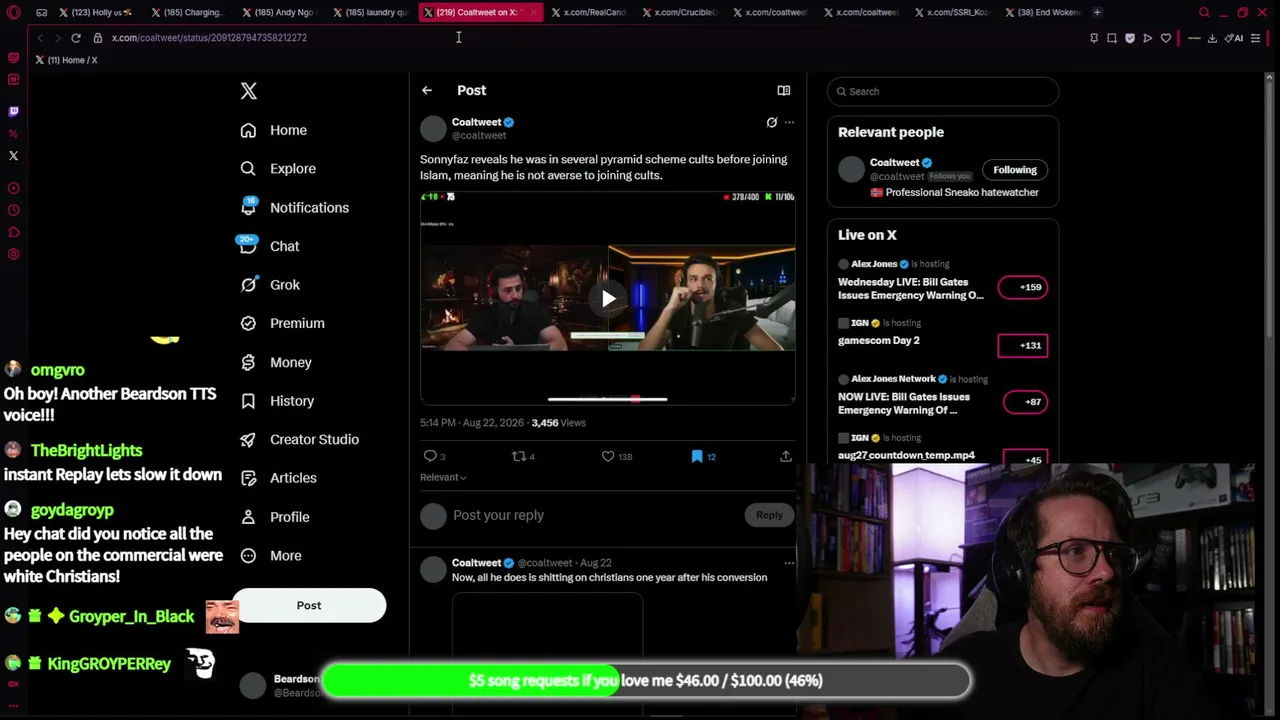The image size is (1280, 720).
Task: Open the Creator Studio rocket icon
Action: 249,440
